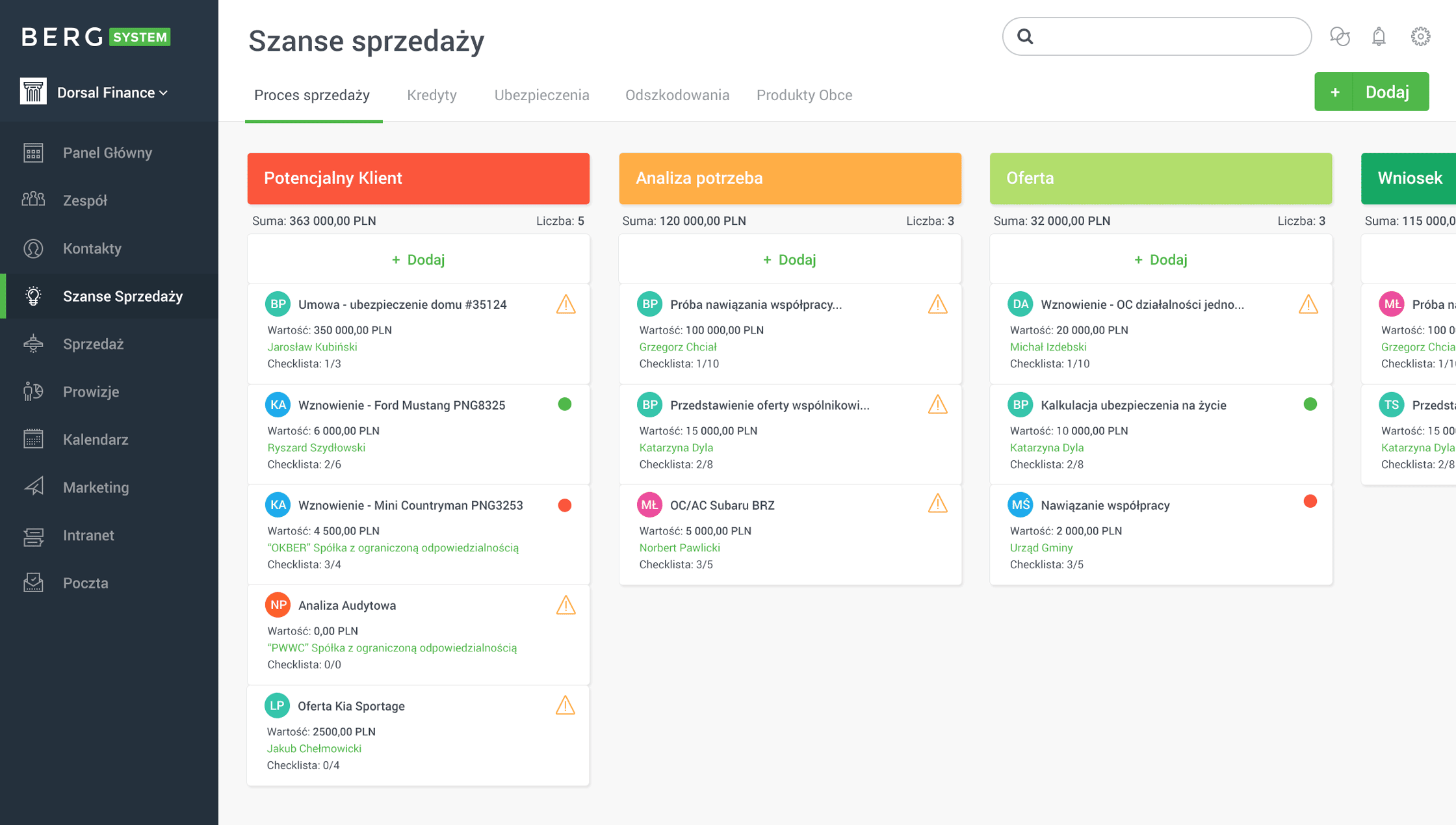Open the chat messages icon
The image size is (1456, 825).
1340,36
